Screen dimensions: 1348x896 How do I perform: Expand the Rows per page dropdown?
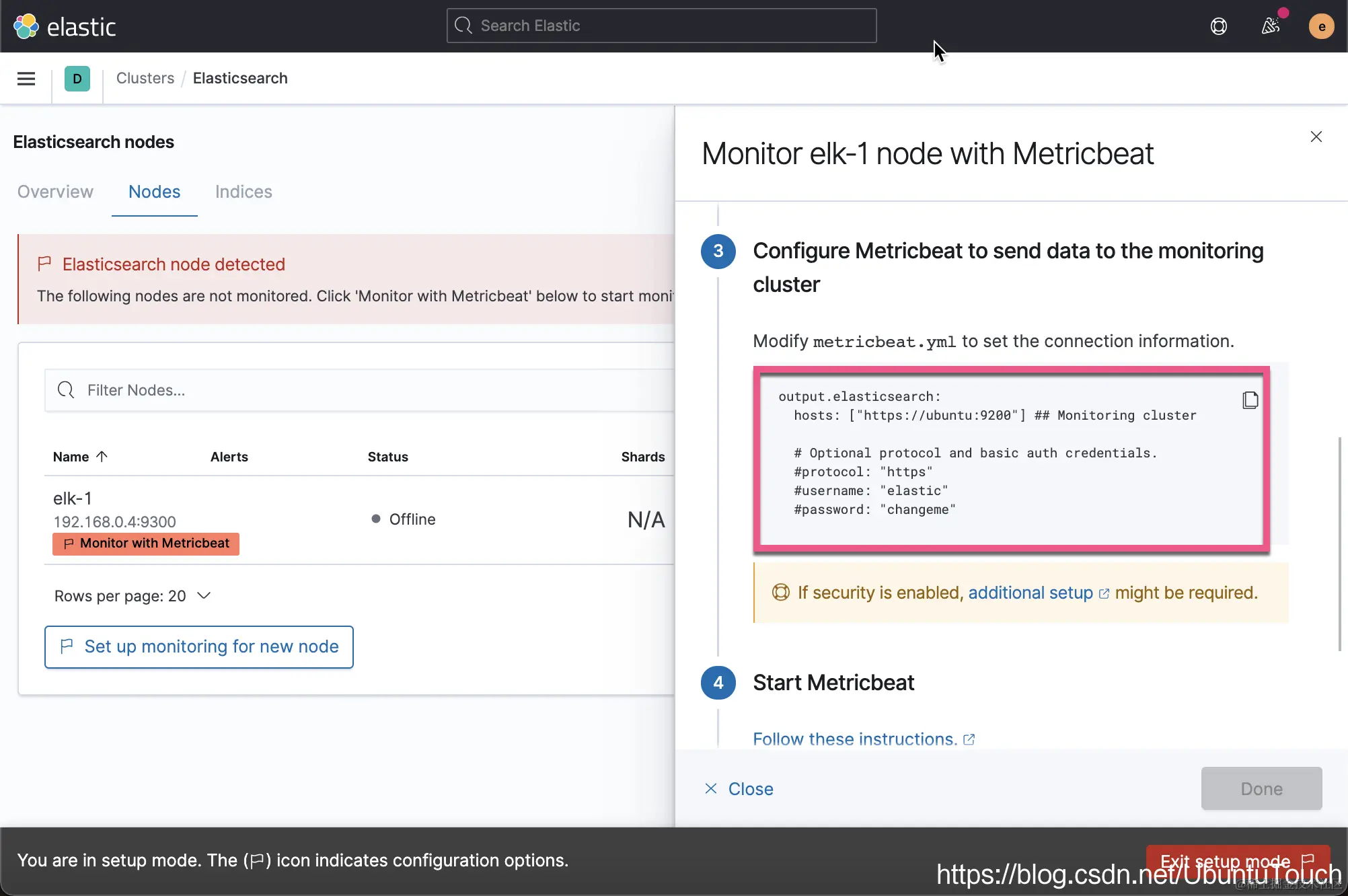tap(133, 596)
